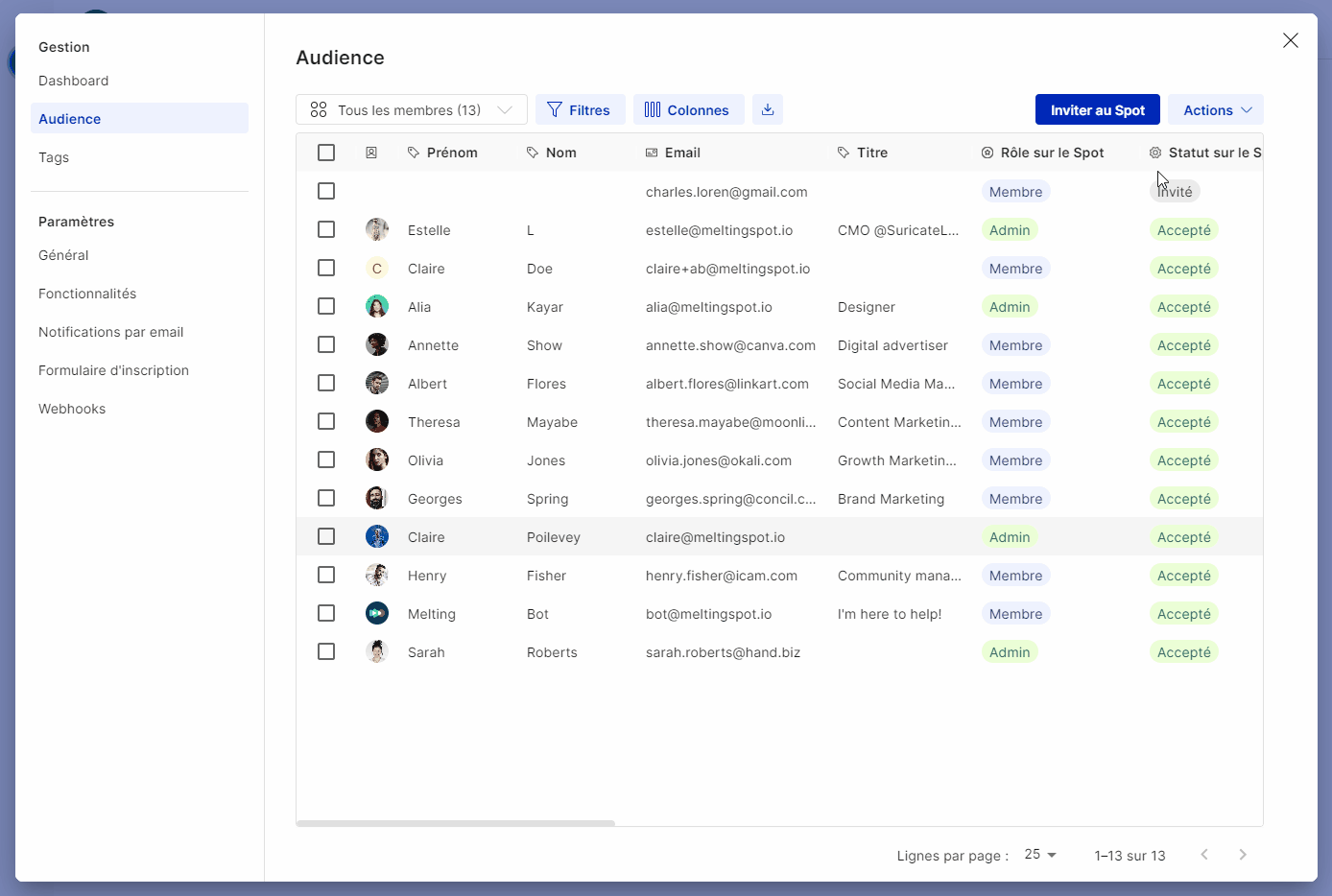This screenshot has height=896, width=1332.
Task: Go to next page arrow
Action: pyautogui.click(x=1243, y=855)
